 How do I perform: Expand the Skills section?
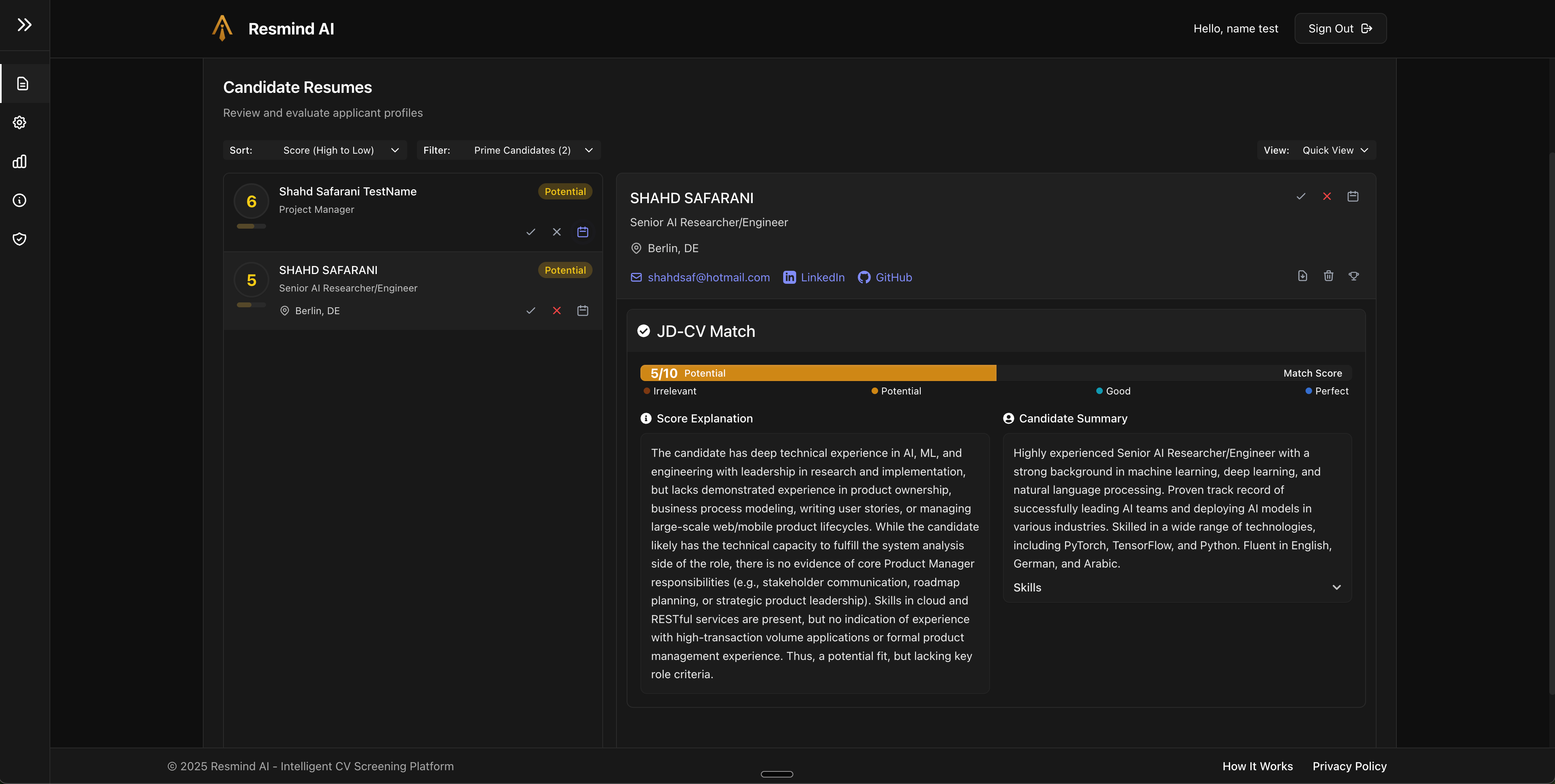pyautogui.click(x=1177, y=587)
